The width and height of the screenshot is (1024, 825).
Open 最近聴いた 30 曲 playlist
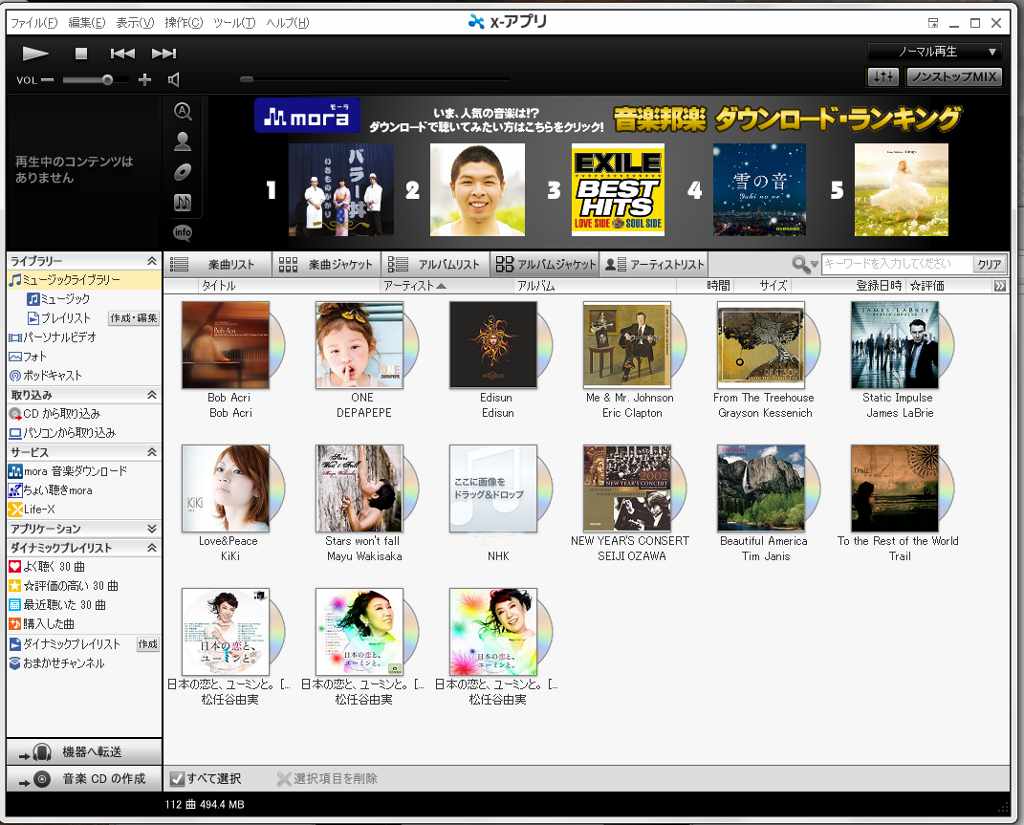(57, 605)
